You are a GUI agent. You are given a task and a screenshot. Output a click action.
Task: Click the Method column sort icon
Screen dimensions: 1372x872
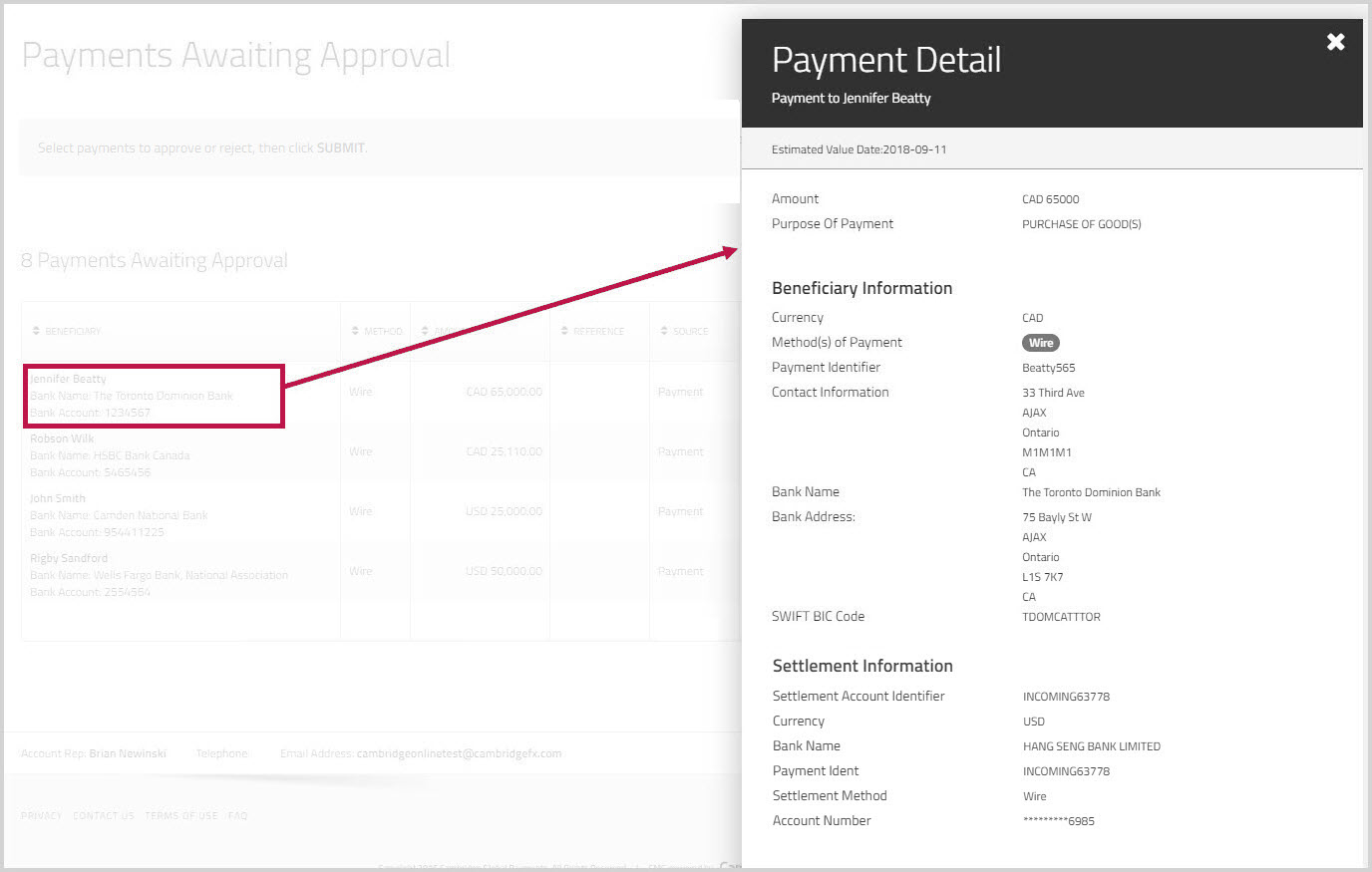355,331
